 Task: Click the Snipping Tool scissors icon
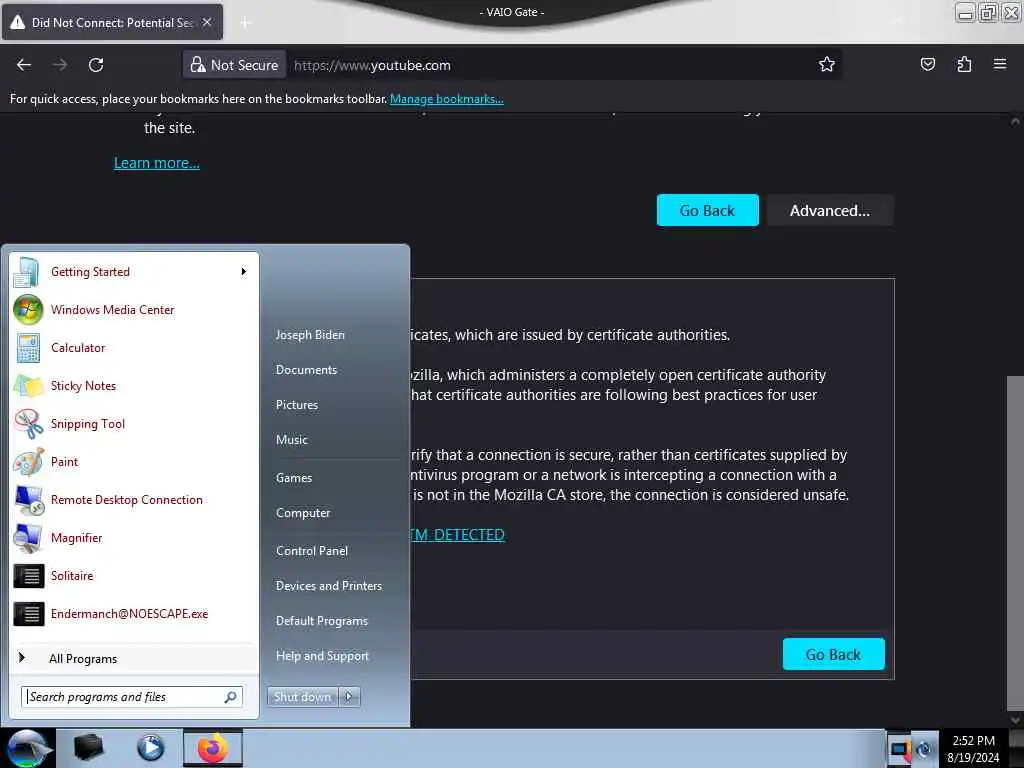[x=29, y=424]
